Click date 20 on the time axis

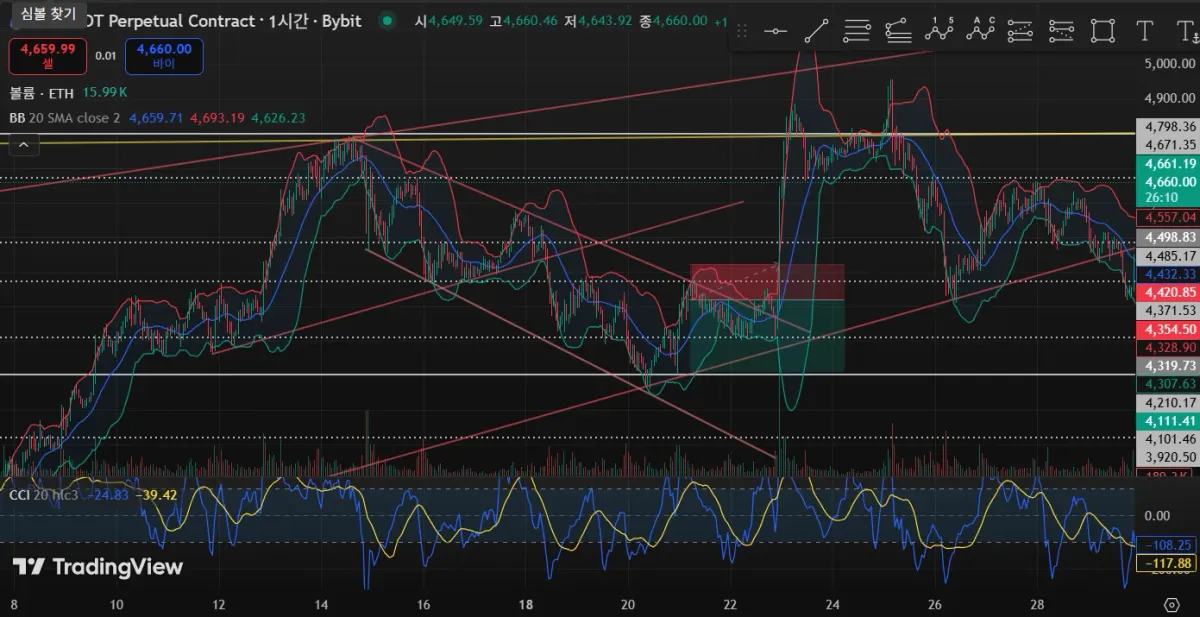(627, 605)
